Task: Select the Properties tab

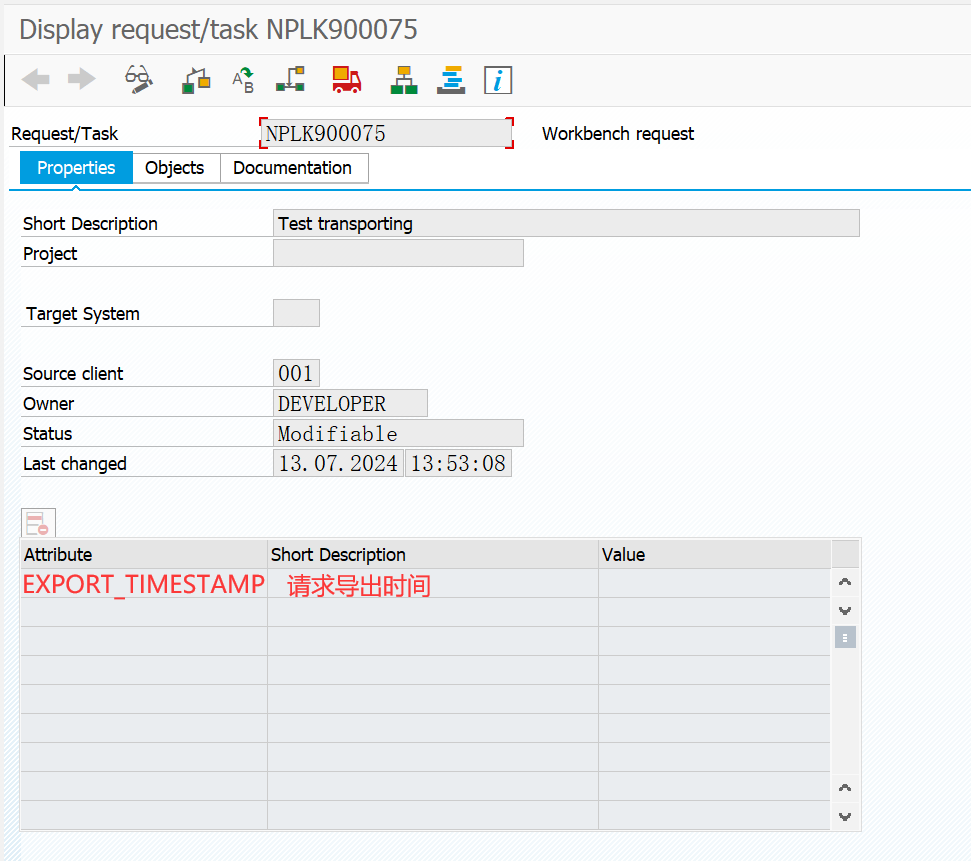Action: [76, 168]
